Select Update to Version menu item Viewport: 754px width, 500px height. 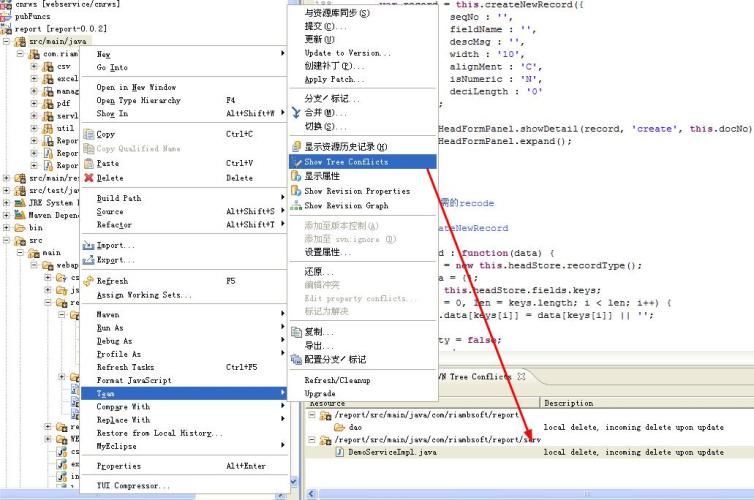point(347,53)
